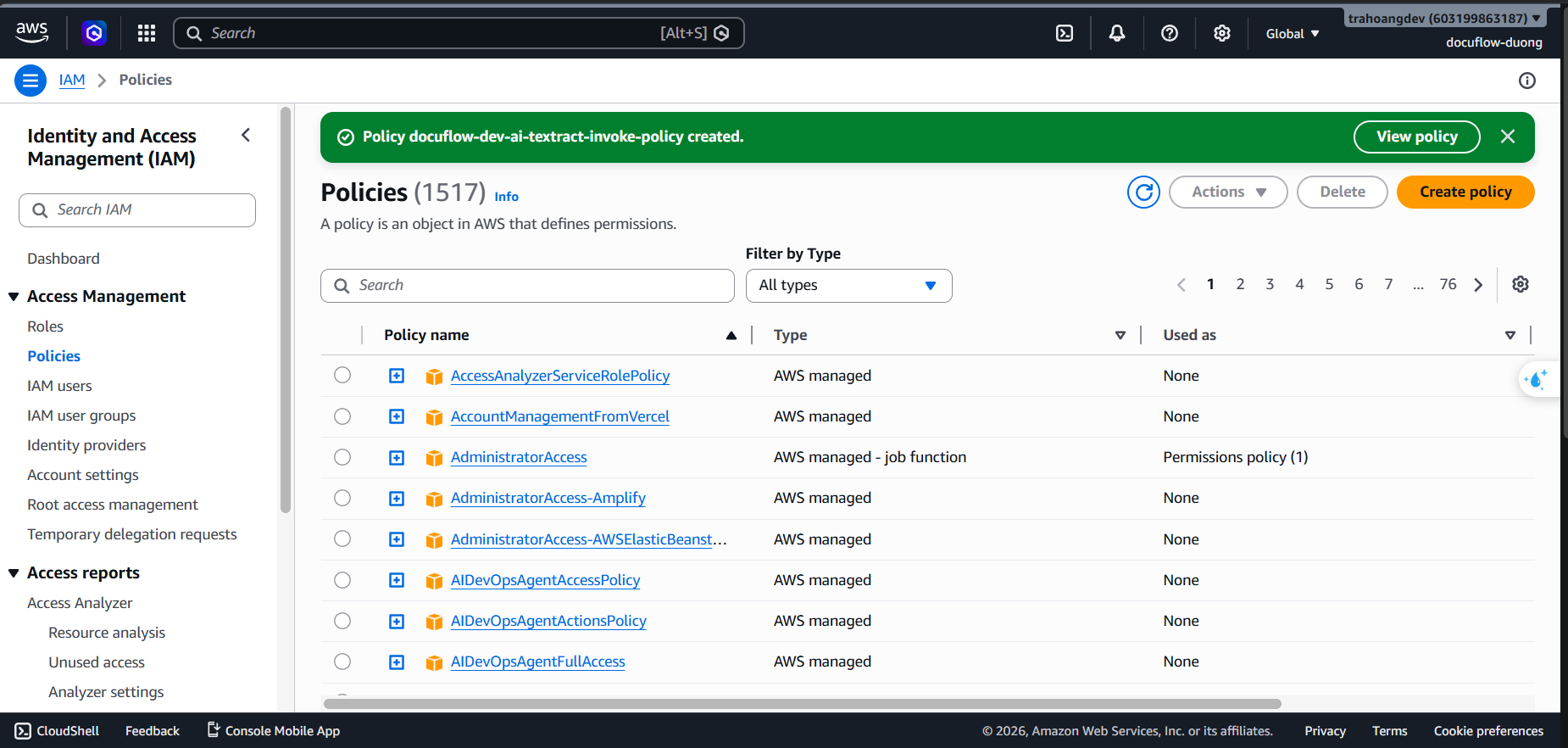The height and width of the screenshot is (748, 1568).
Task: Go to previous page of policies
Action: (x=1182, y=285)
